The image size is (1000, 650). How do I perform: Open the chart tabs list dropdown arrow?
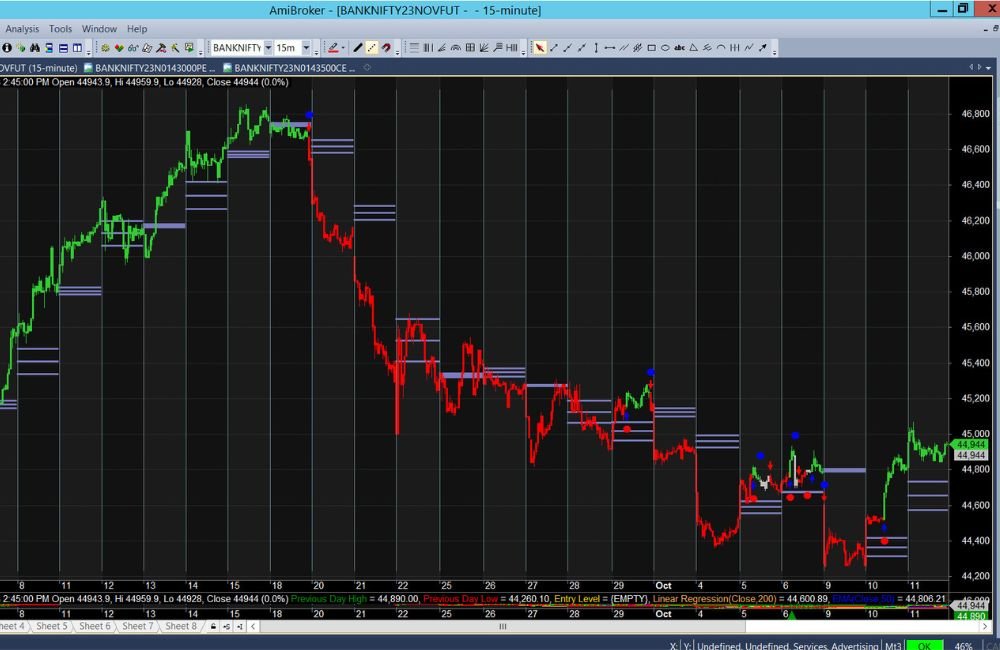tap(988, 68)
